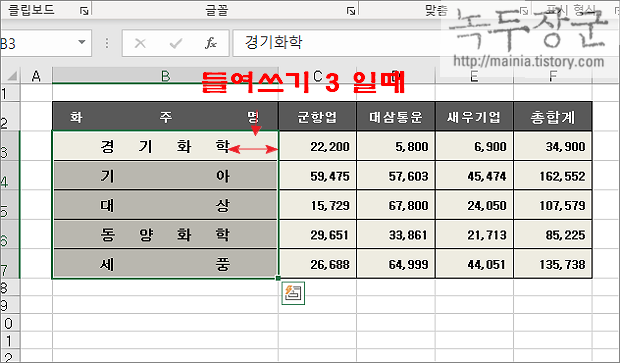Click cell with value 162,552
The width and height of the screenshot is (620, 363).
(553, 175)
